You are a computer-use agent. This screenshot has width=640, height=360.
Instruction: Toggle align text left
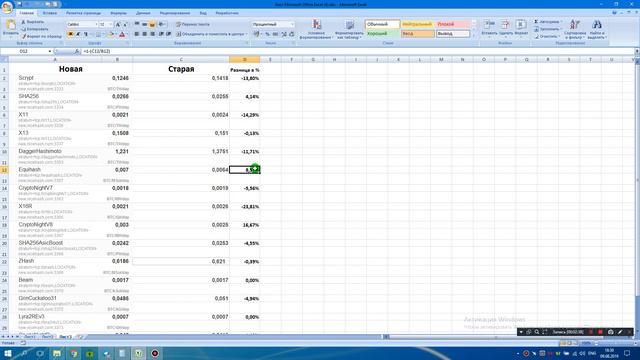(137, 34)
